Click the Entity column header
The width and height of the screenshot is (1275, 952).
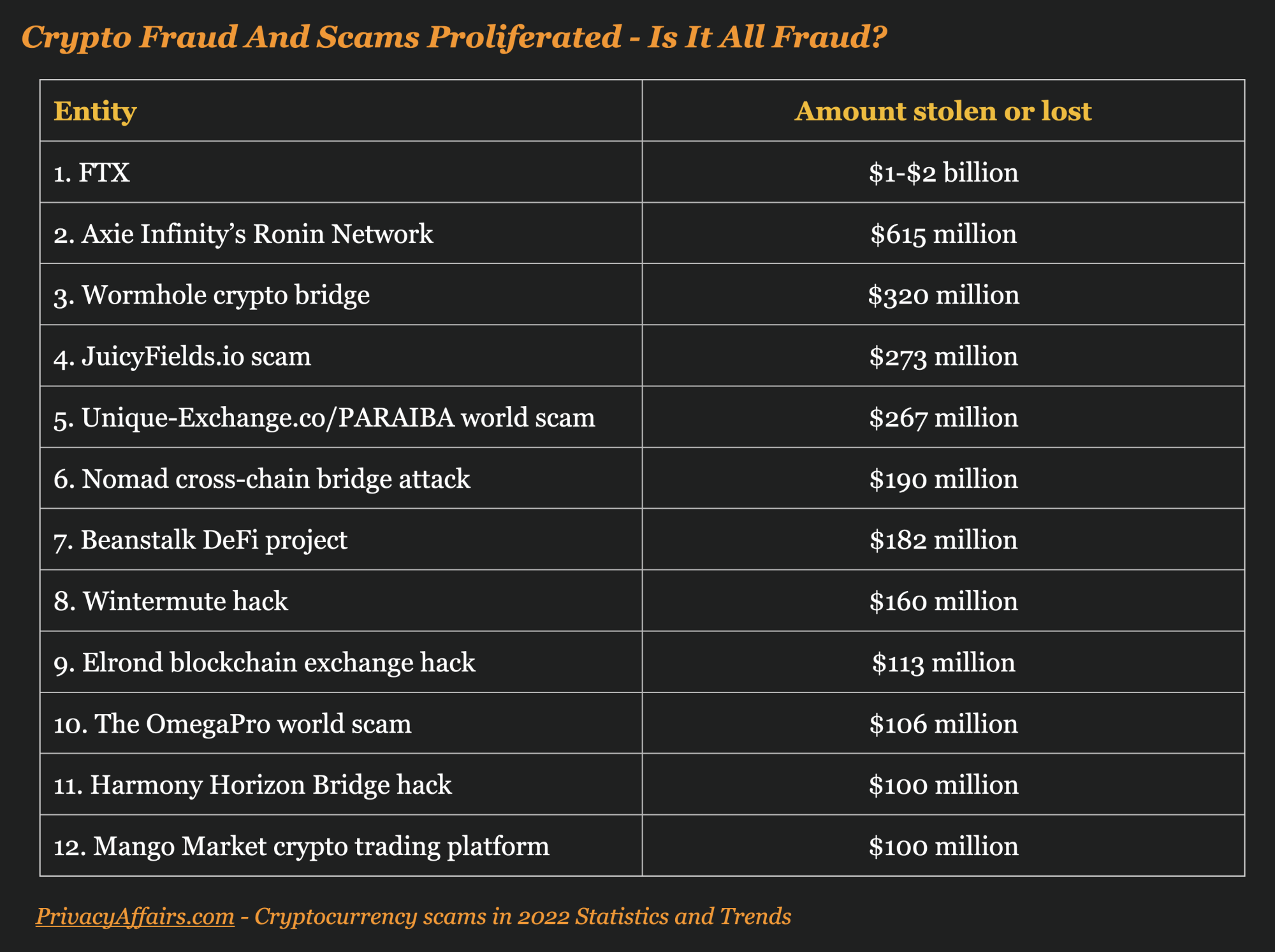coord(95,112)
